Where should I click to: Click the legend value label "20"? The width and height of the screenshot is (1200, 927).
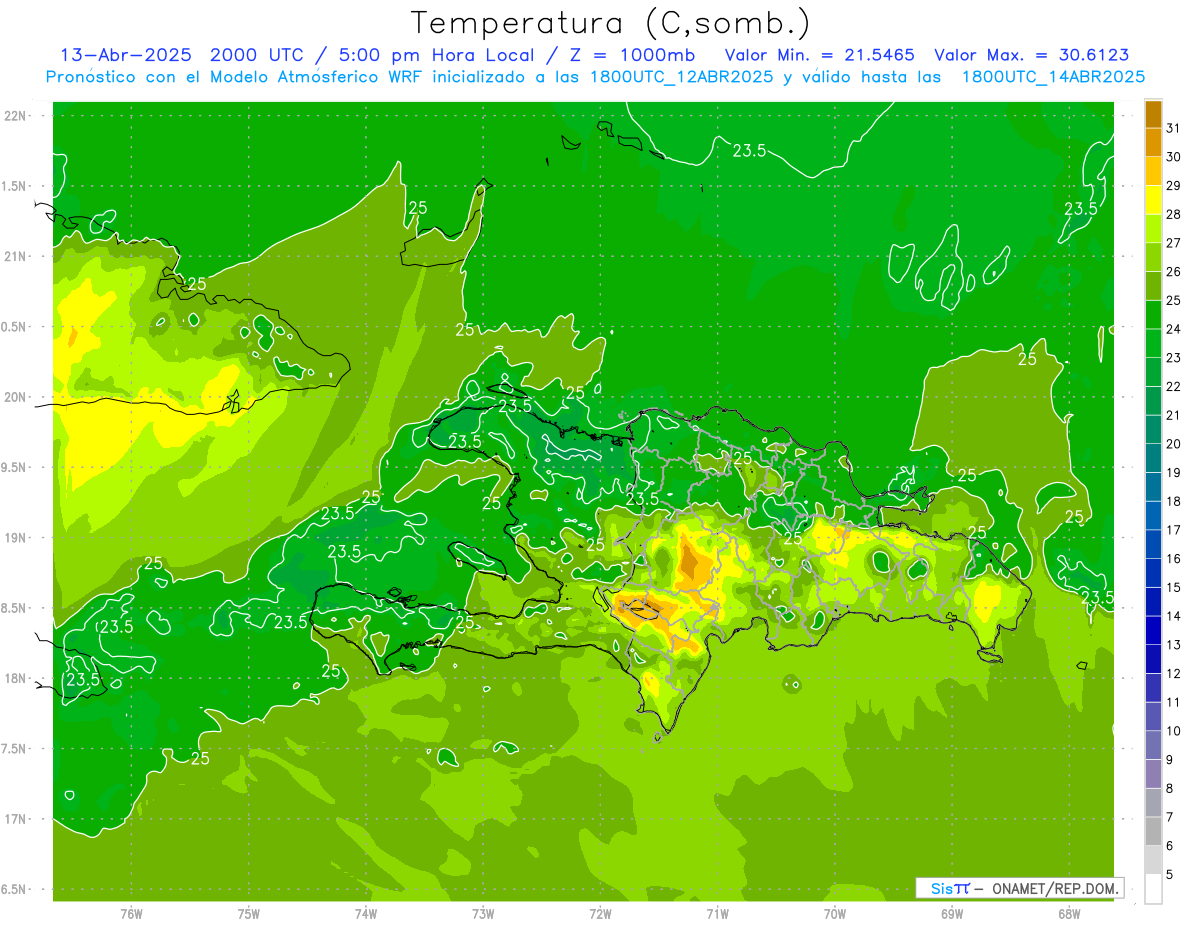coord(1173,444)
